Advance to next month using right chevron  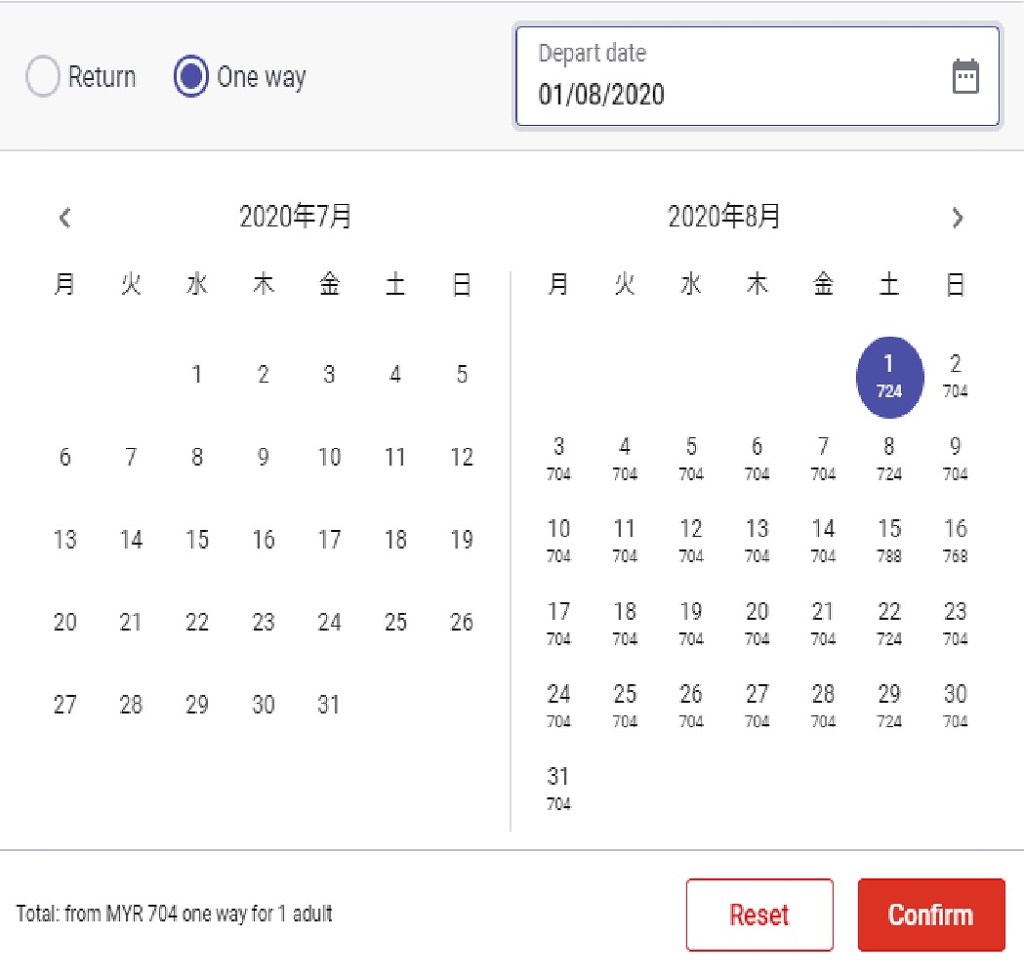[x=957, y=218]
